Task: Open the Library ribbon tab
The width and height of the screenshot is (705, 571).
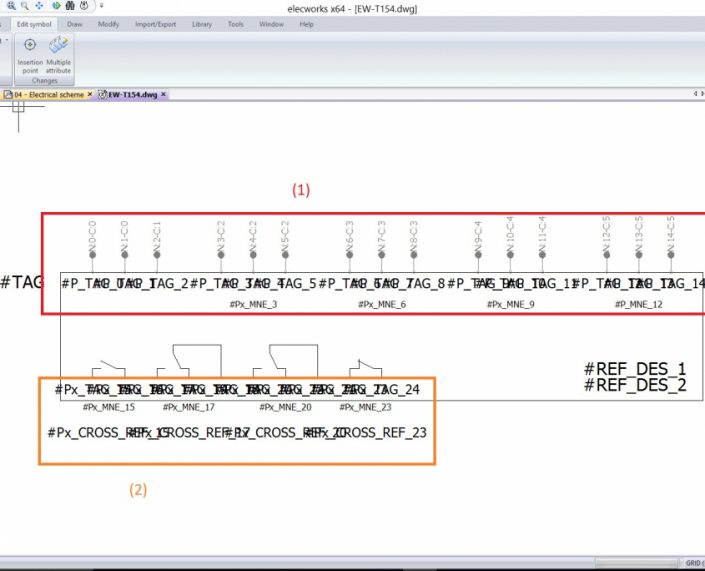Action: click(202, 24)
